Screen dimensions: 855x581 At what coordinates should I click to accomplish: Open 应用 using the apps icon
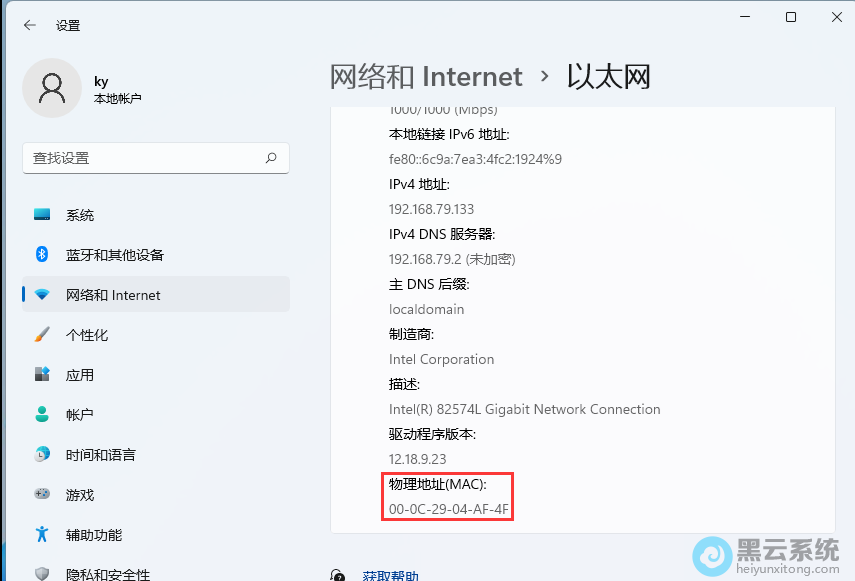point(41,374)
